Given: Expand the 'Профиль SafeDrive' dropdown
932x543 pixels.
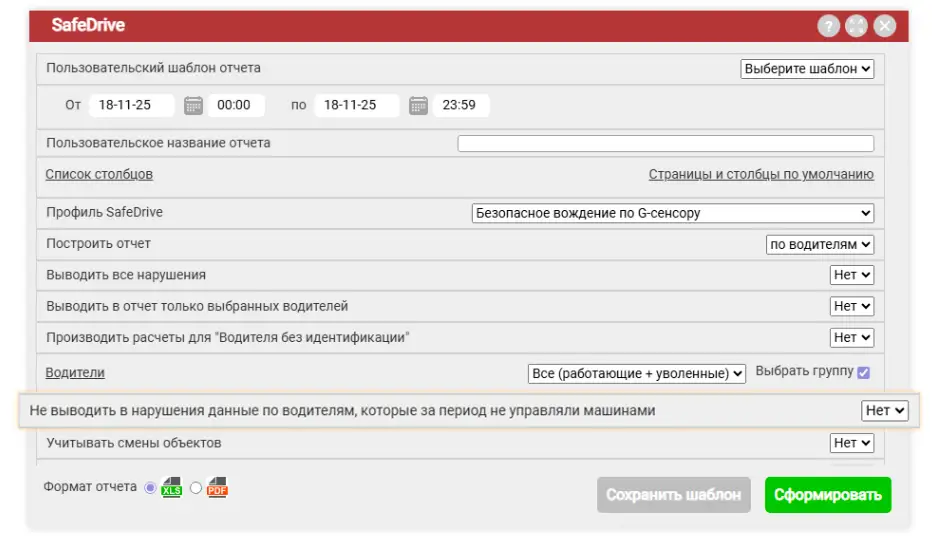Looking at the screenshot, I should coord(672,213).
